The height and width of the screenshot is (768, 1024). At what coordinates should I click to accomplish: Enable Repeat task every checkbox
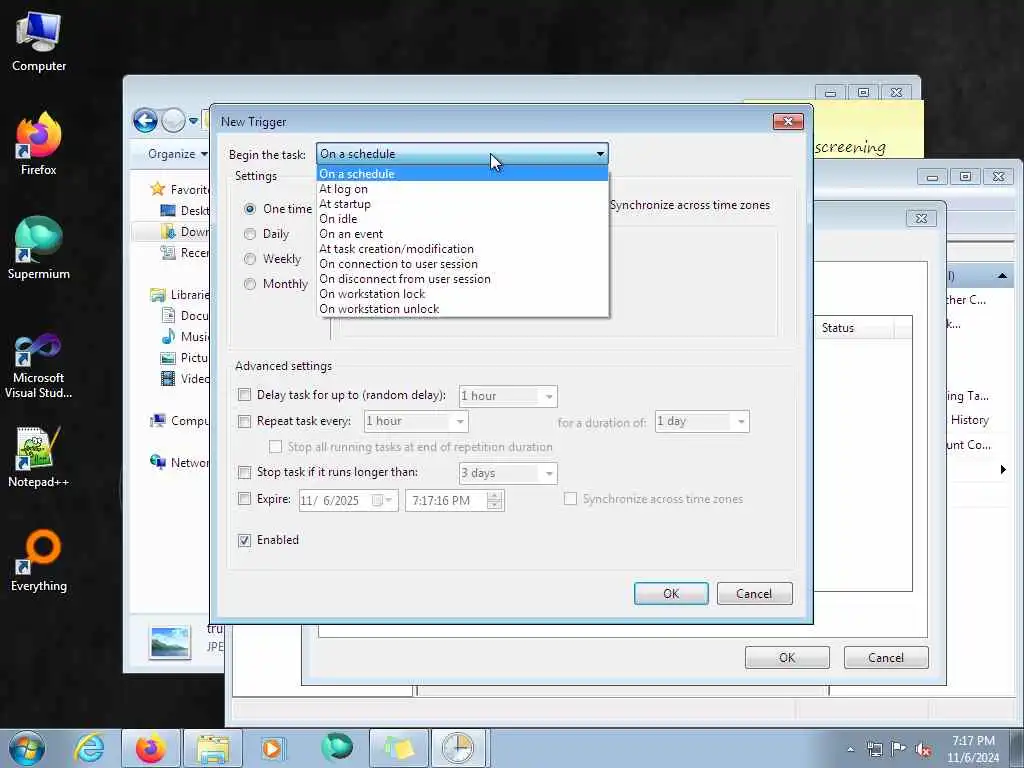coord(244,421)
